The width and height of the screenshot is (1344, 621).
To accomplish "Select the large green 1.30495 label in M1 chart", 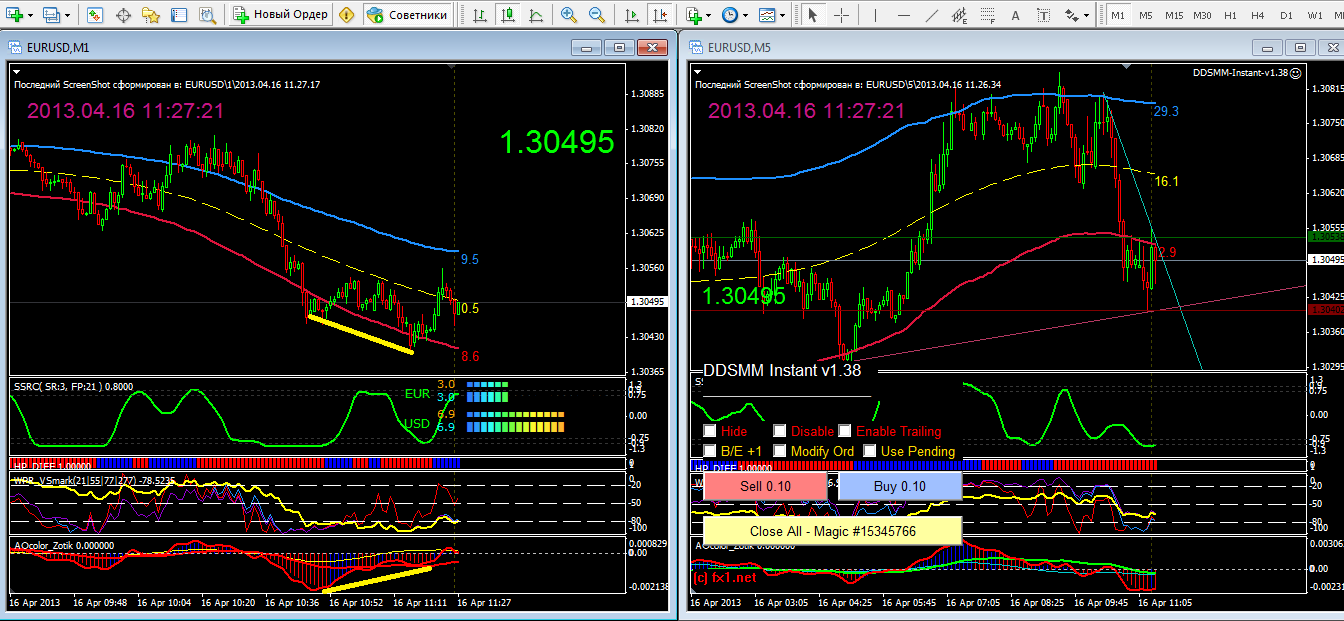I will (557, 143).
